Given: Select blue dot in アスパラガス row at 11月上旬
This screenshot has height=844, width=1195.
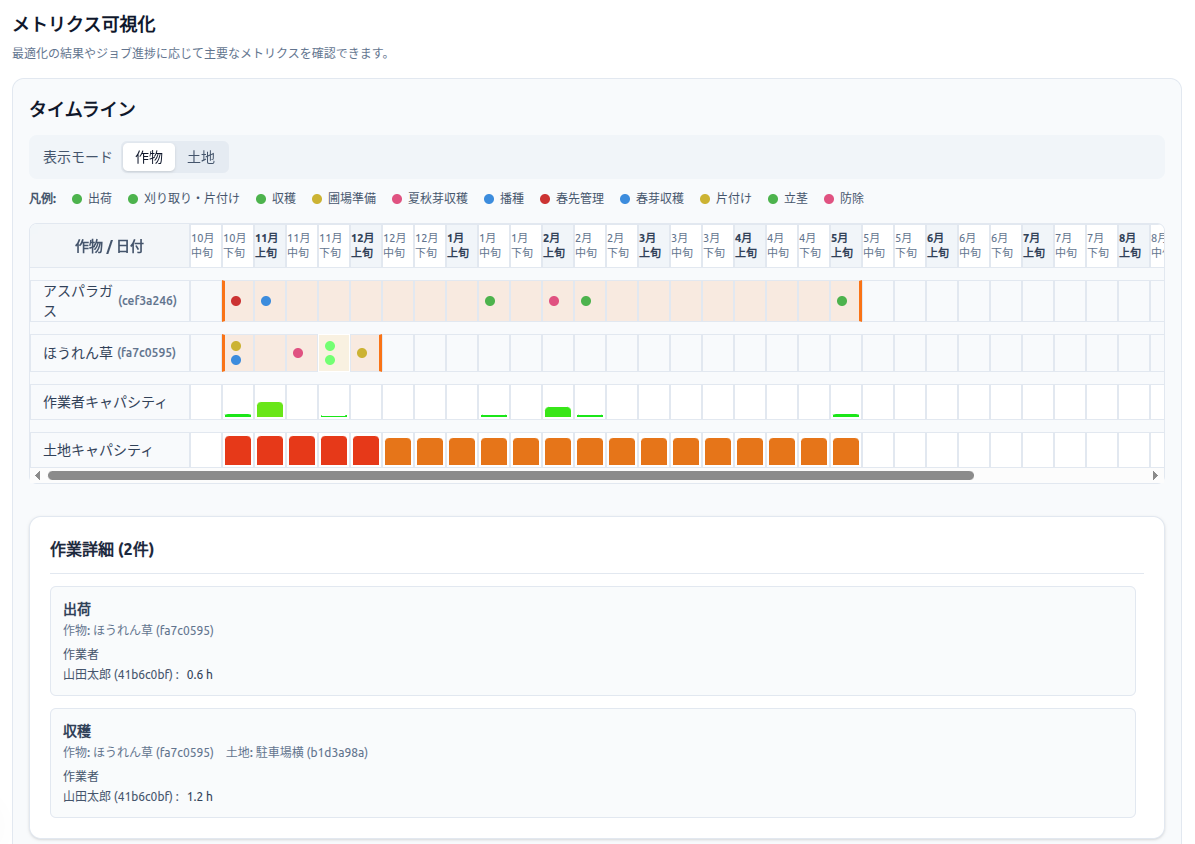Looking at the screenshot, I should (266, 301).
